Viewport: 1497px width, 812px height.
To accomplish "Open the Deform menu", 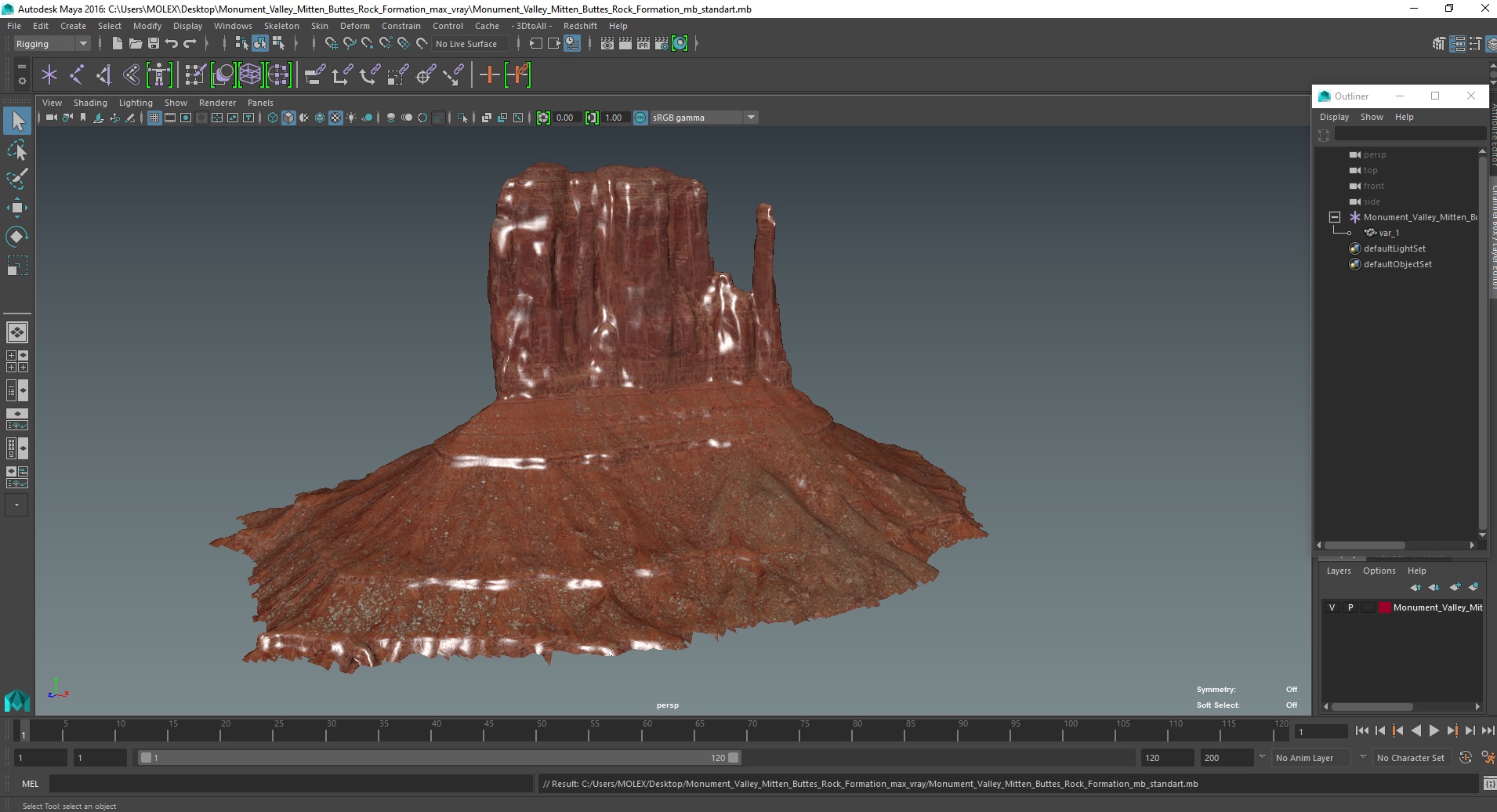I will pos(354,26).
